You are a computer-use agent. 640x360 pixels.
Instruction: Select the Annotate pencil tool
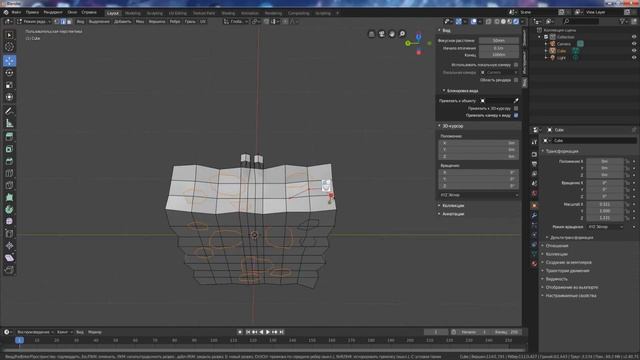(x=9, y=111)
